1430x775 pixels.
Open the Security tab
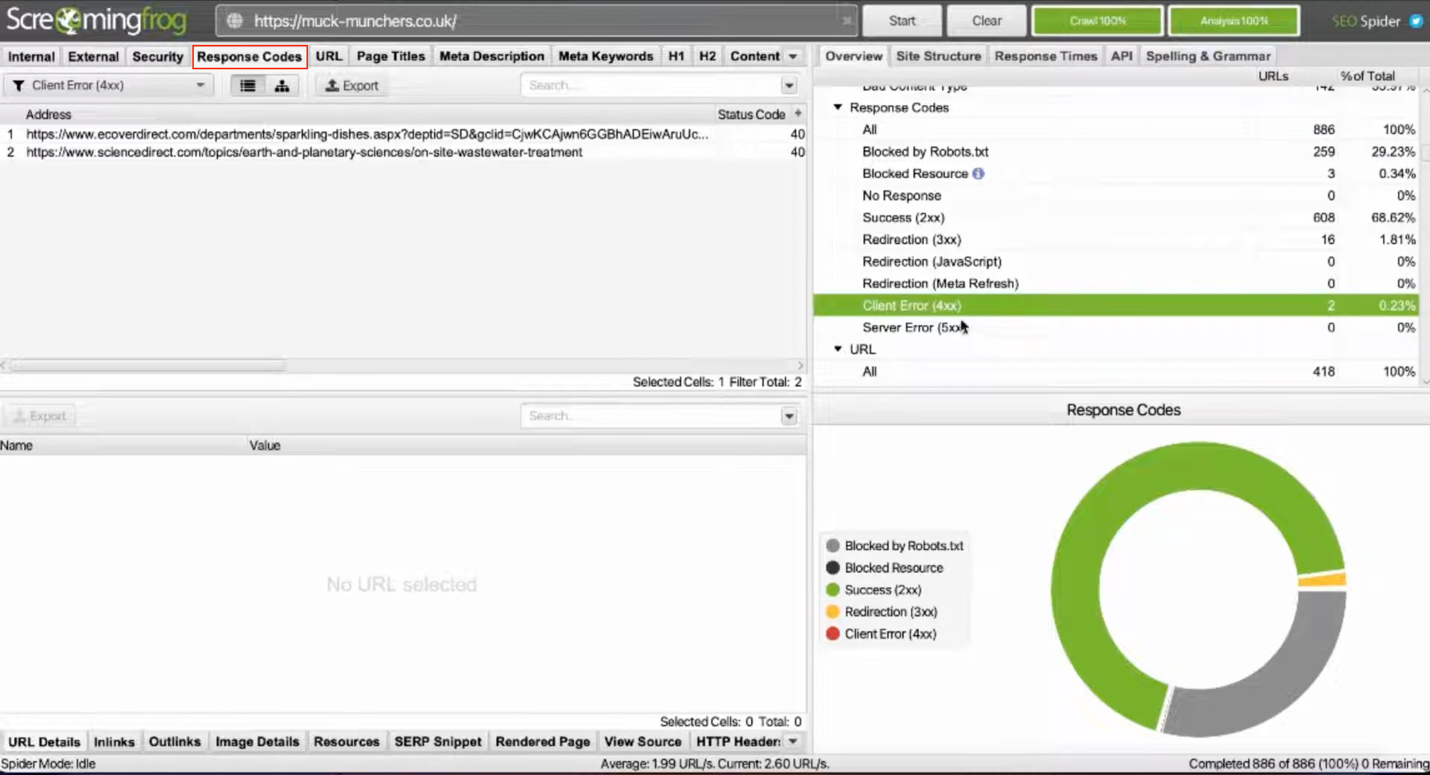158,57
